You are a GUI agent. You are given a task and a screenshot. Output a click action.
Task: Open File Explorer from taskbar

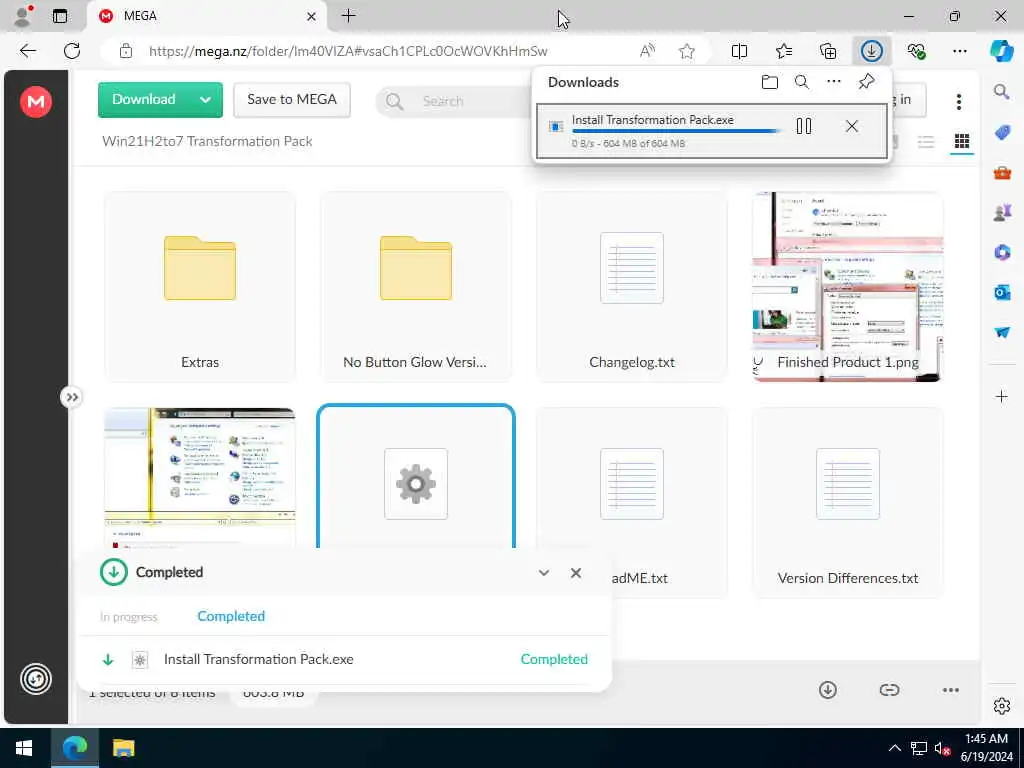[x=123, y=748]
